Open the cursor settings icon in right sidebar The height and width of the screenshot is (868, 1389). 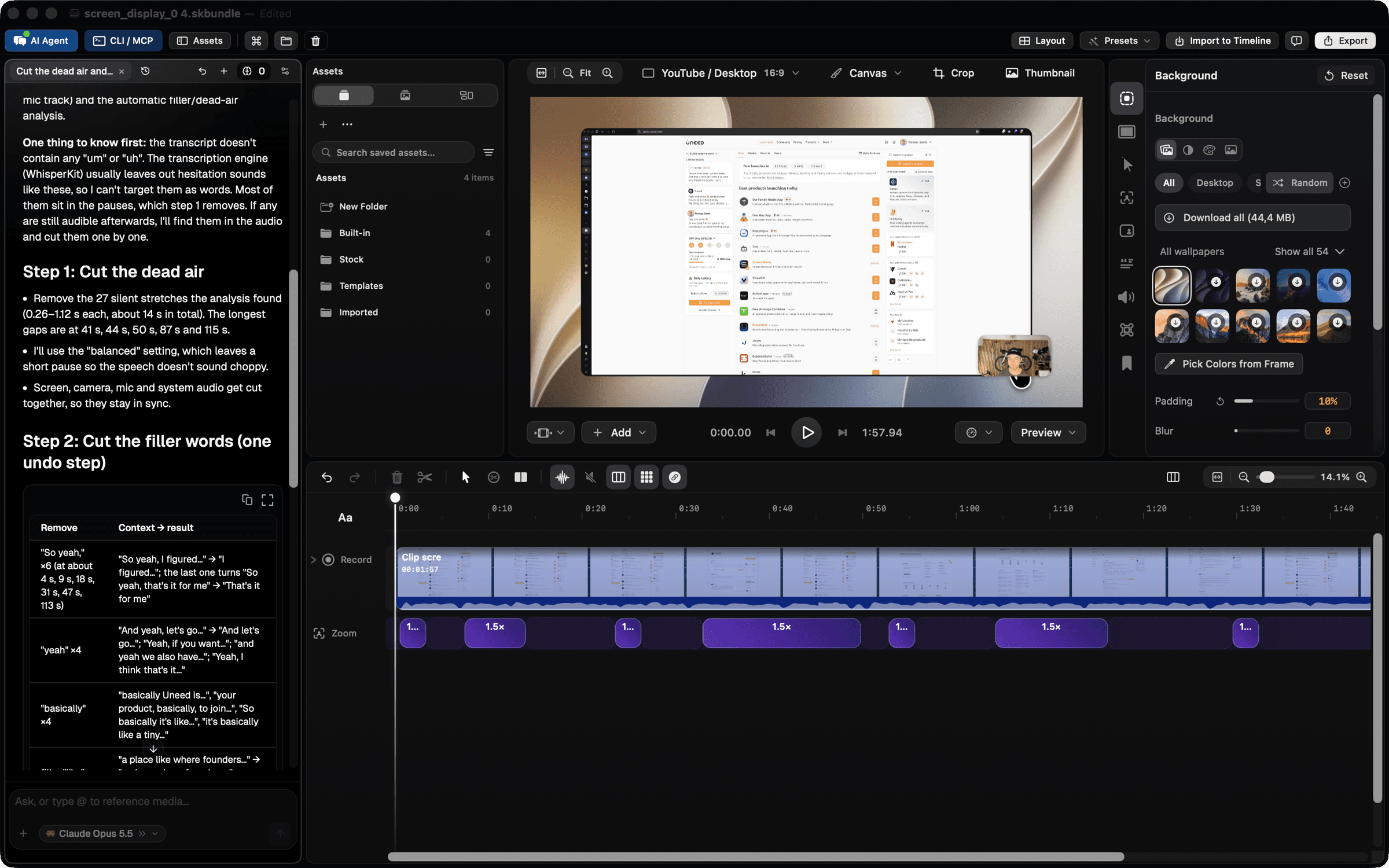coord(1127,165)
